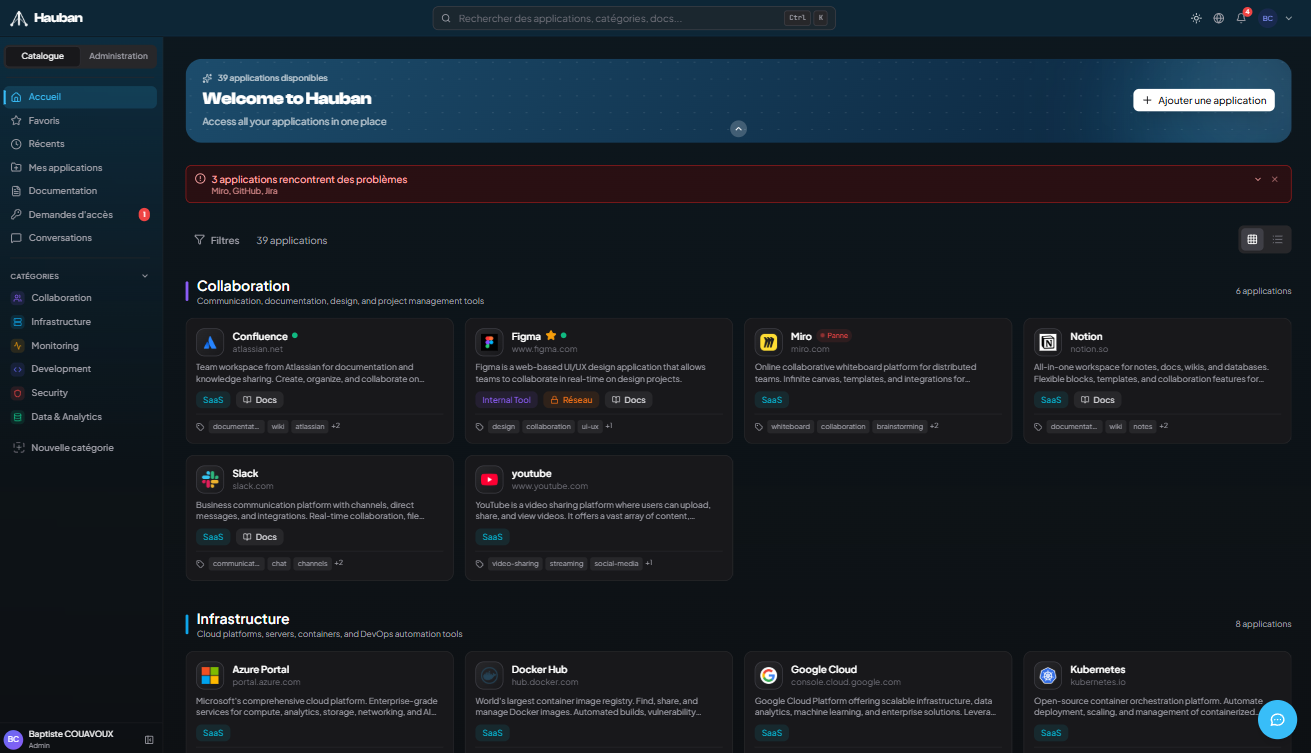
Task: Click the Docs badge on Slack card
Action: [x=260, y=537]
